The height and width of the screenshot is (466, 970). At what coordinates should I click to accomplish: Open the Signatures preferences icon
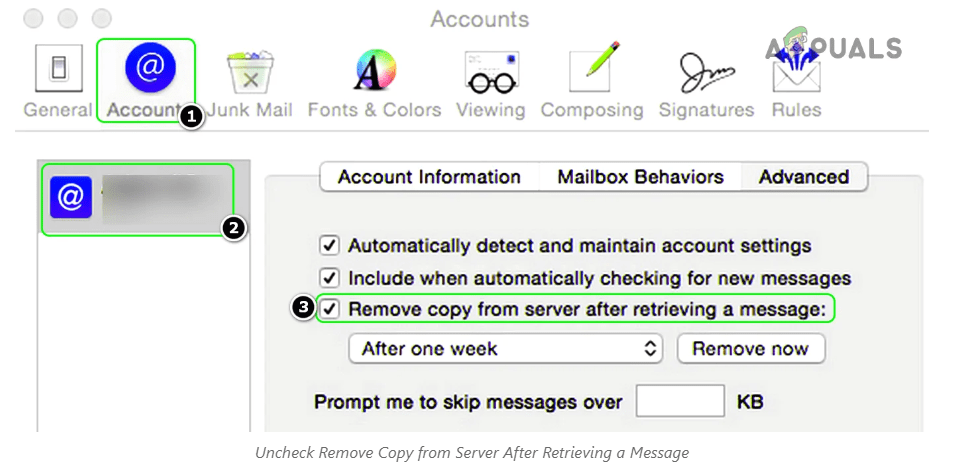click(x=707, y=73)
